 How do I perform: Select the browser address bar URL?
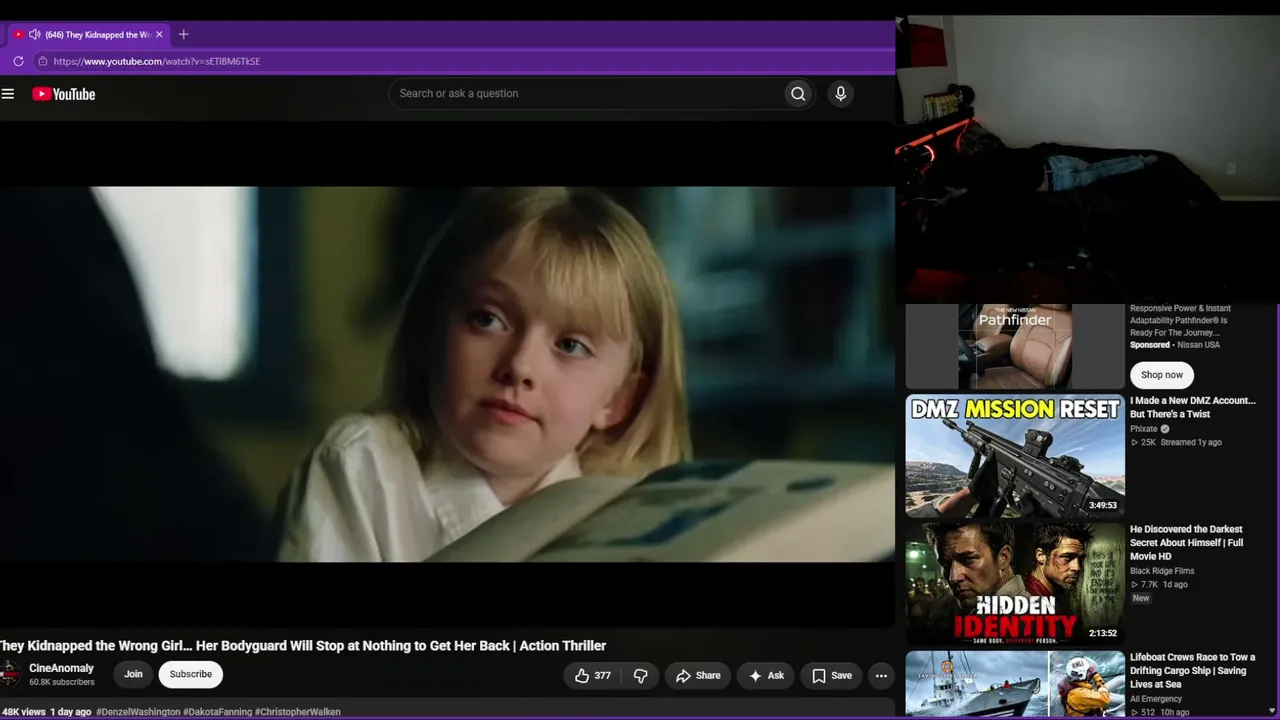pos(157,61)
